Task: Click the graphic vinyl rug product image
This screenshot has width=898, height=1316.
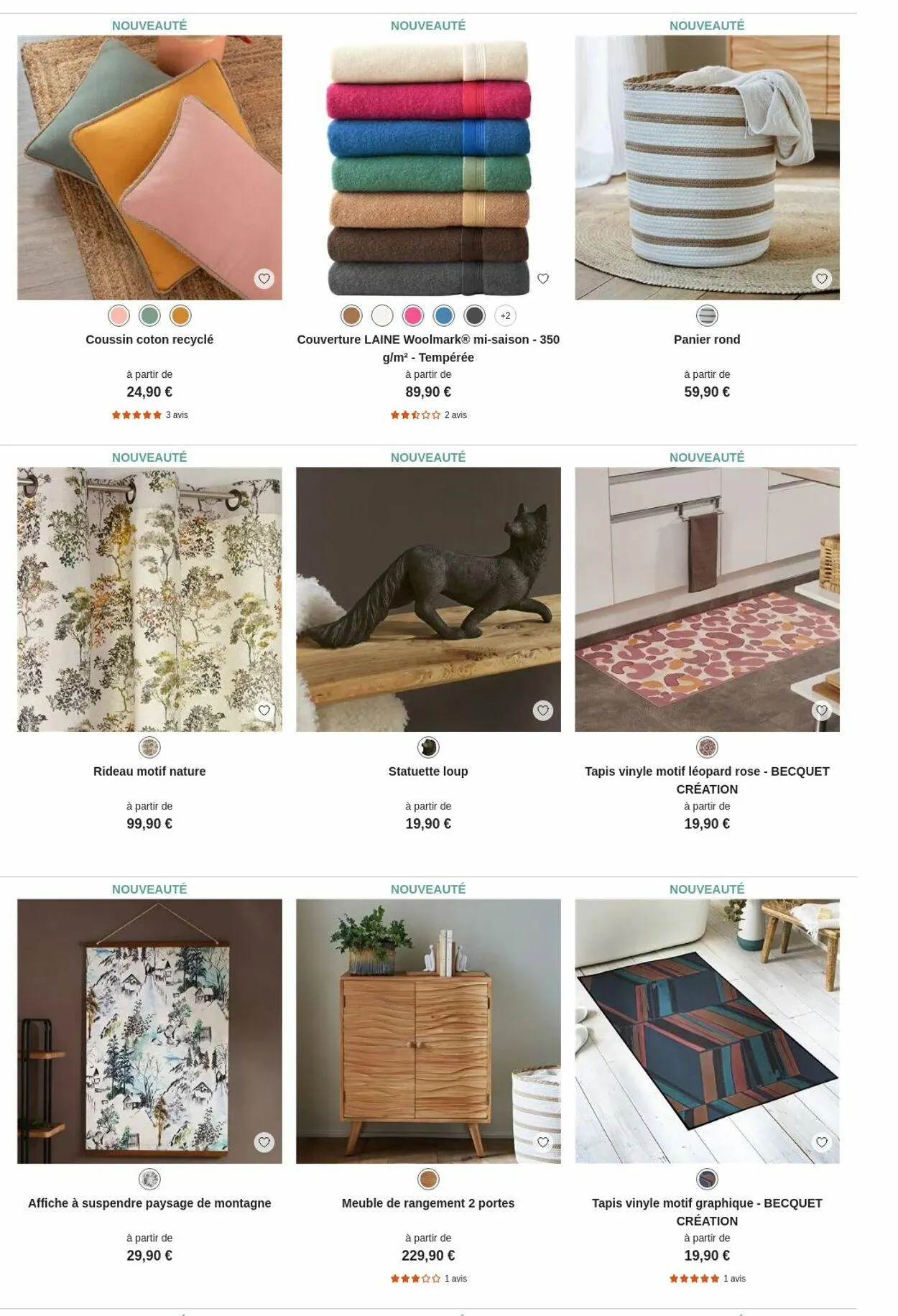Action: [707, 1032]
